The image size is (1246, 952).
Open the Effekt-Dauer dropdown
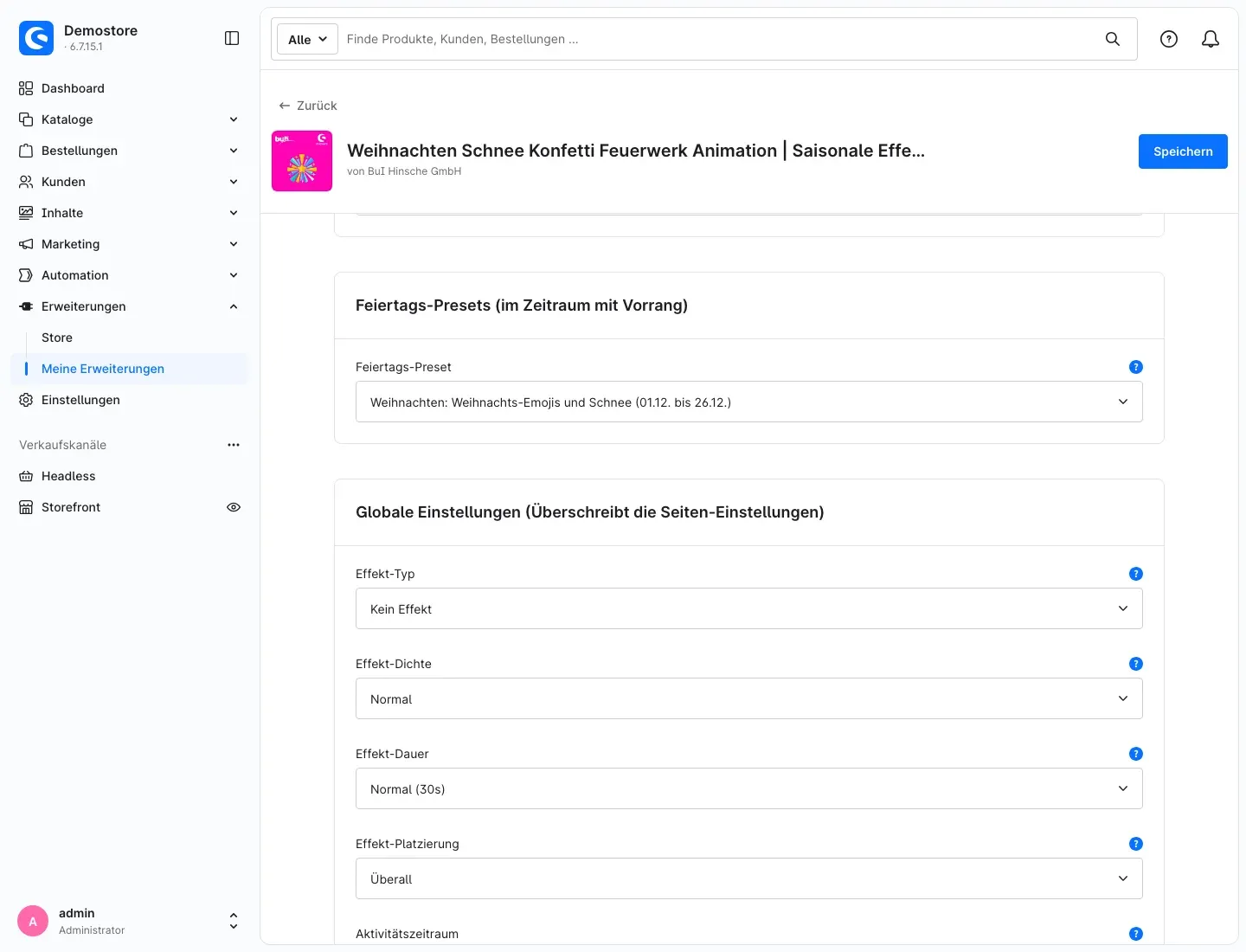(749, 788)
